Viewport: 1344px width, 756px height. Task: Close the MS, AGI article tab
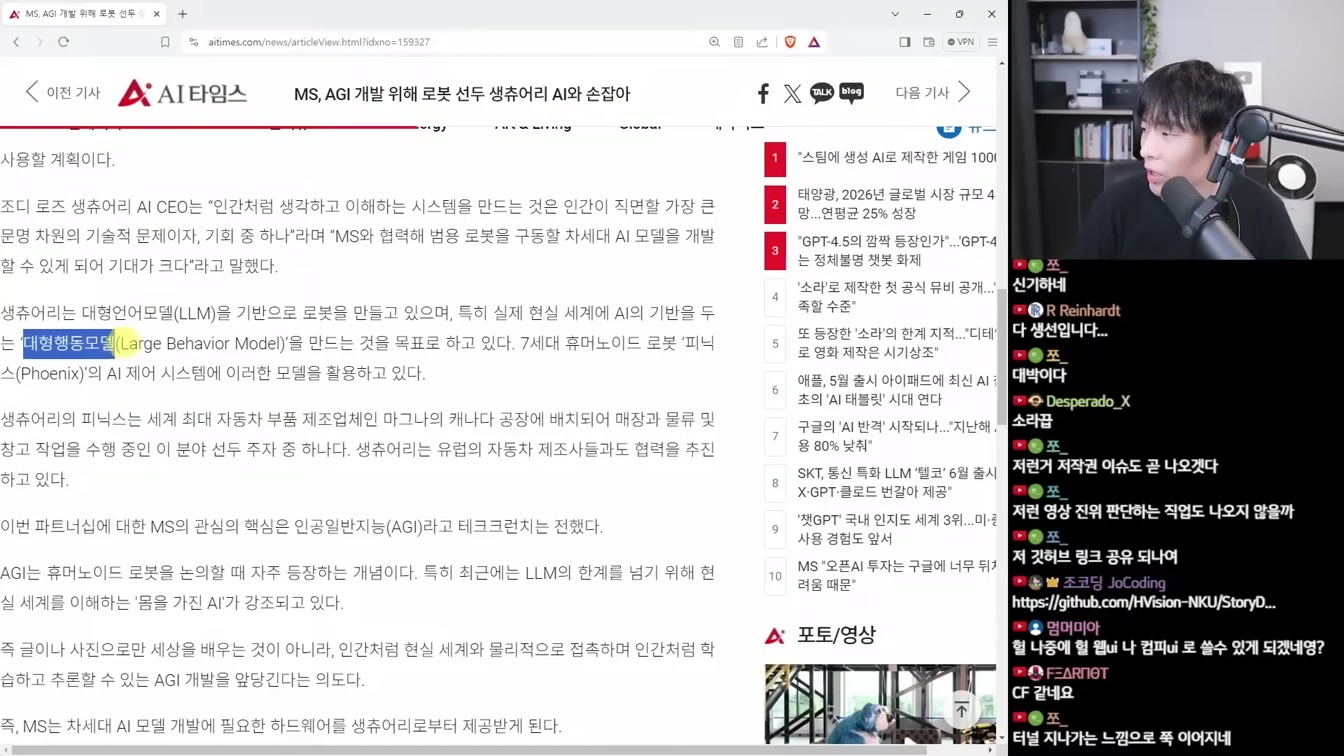[157, 14]
